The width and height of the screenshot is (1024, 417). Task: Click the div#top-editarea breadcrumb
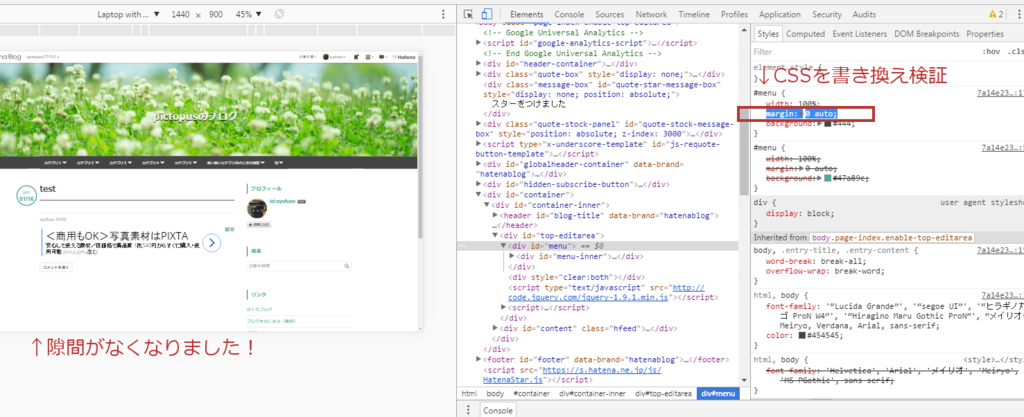click(663, 394)
